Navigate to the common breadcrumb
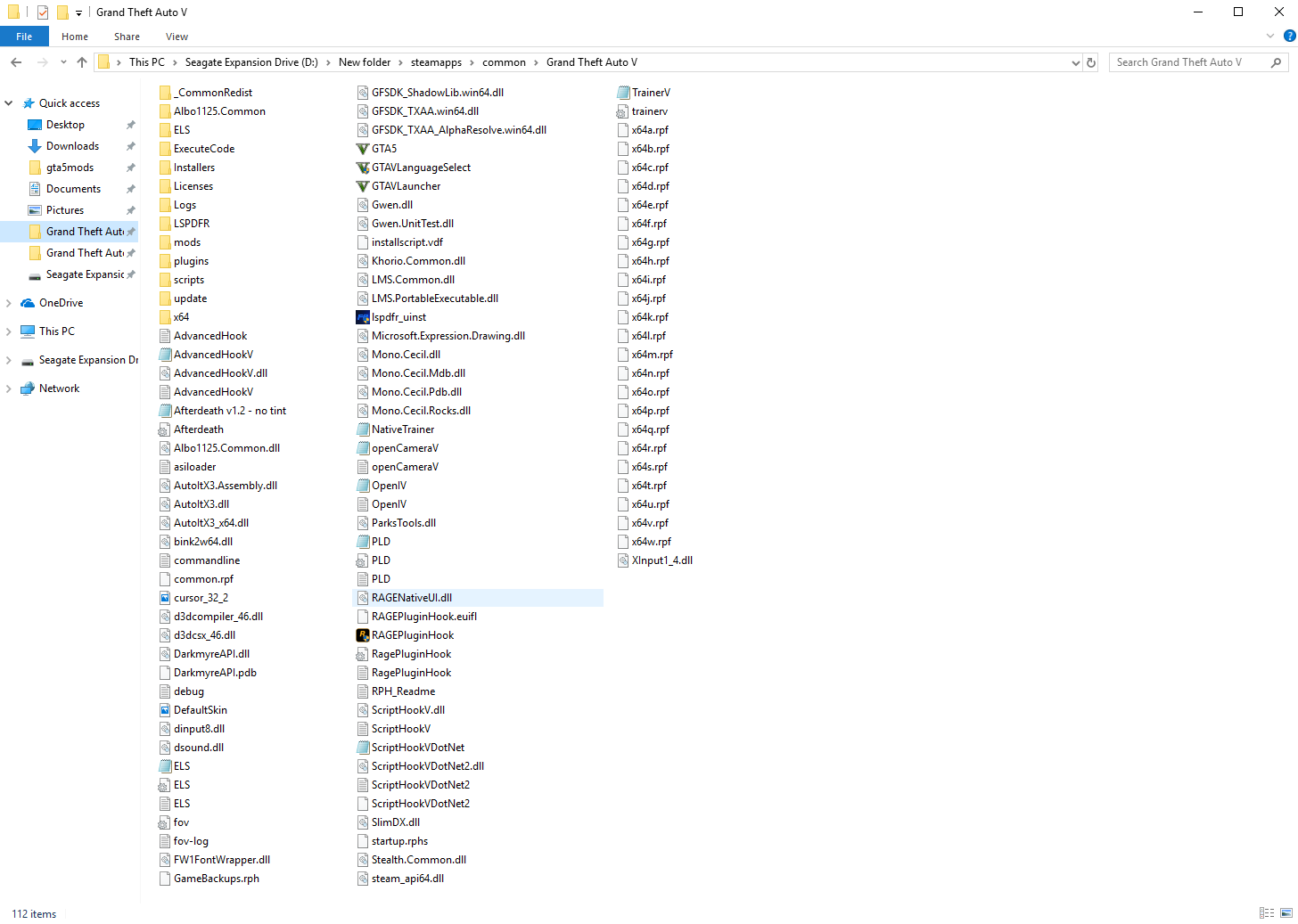1298x924 pixels. click(x=504, y=62)
